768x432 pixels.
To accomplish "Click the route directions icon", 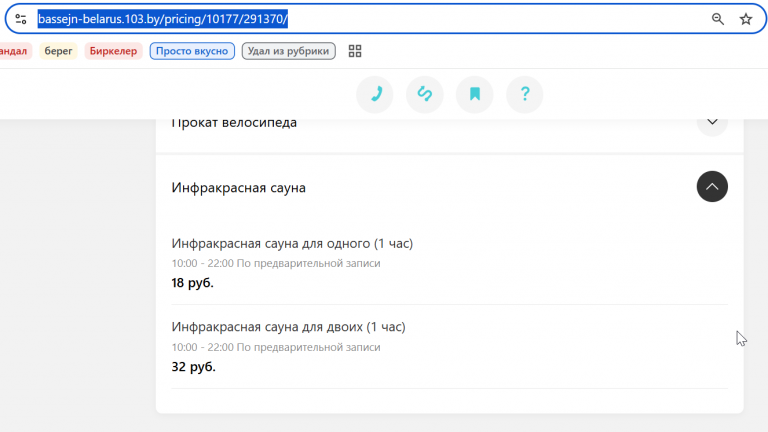I will (x=425, y=94).
